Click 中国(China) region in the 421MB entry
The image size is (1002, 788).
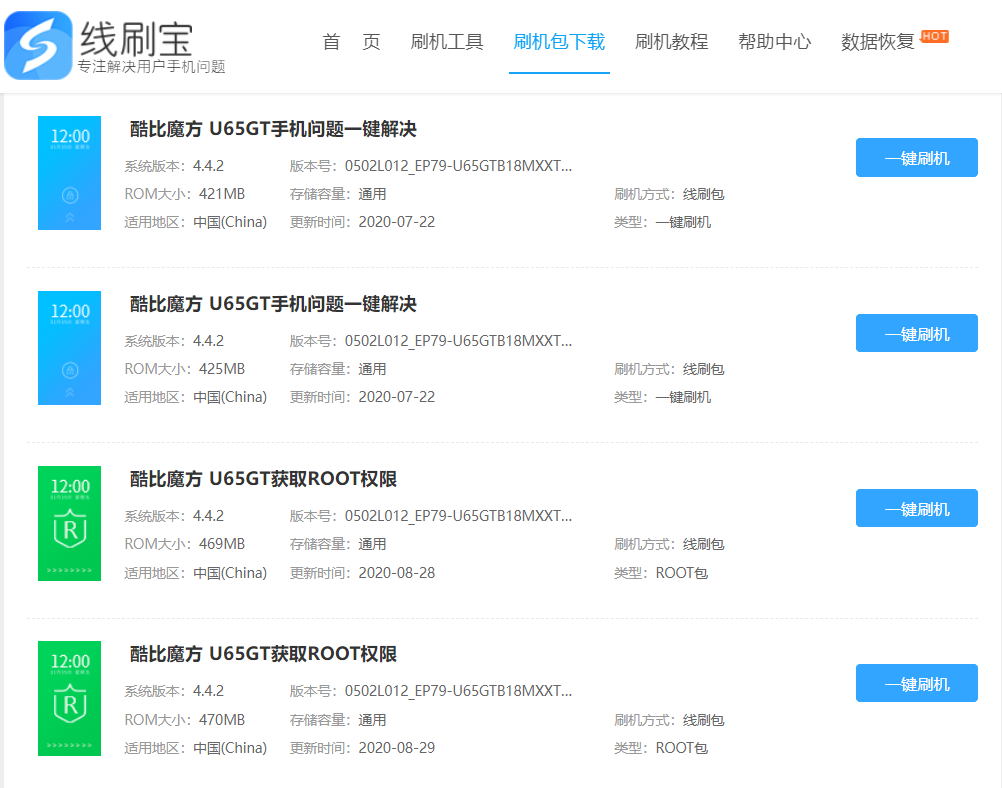pyautogui.click(x=230, y=222)
